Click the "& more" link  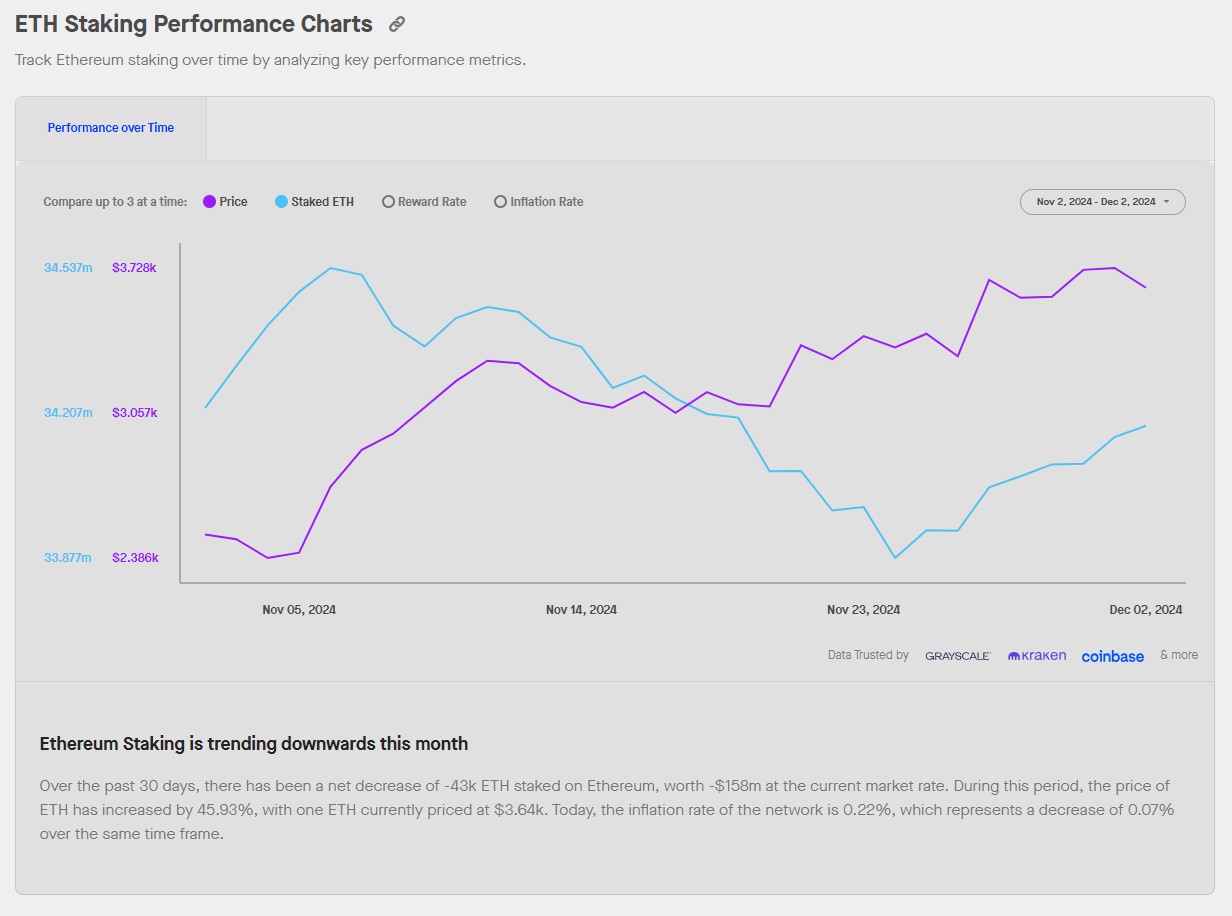pyautogui.click(x=1178, y=655)
